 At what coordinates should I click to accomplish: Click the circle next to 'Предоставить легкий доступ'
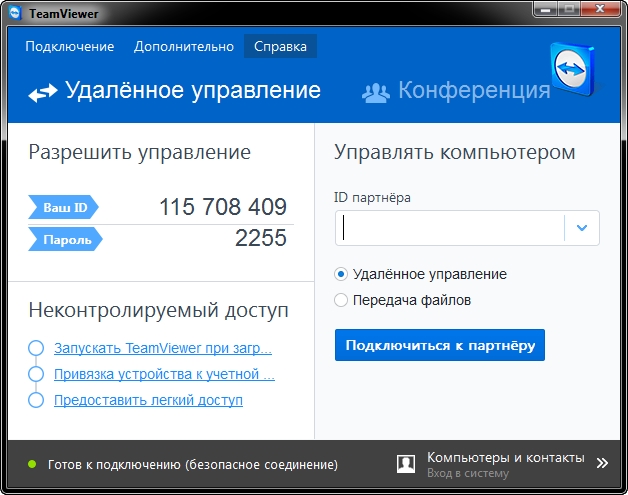click(x=36, y=400)
